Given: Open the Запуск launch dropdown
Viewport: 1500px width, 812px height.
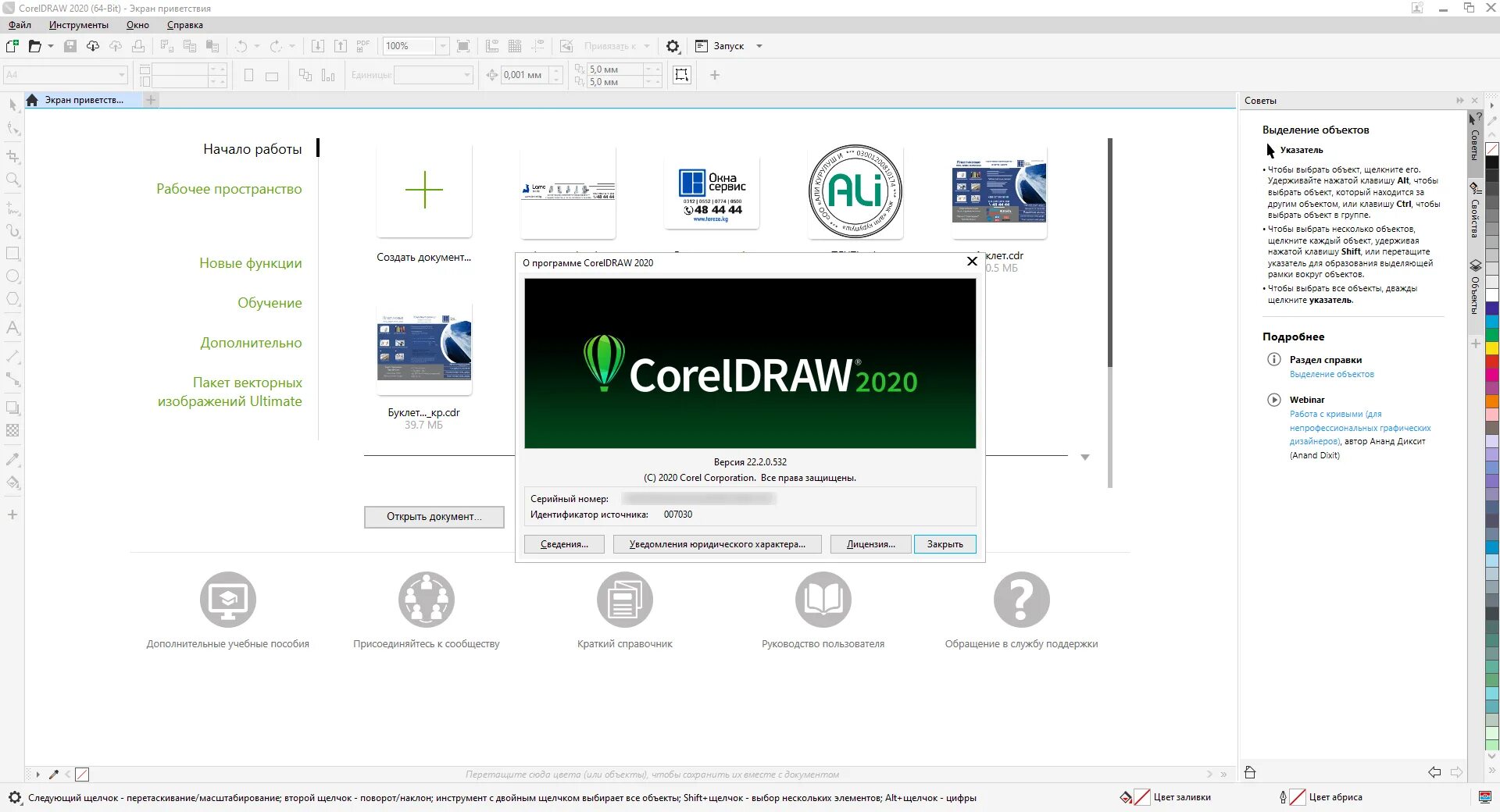Looking at the screenshot, I should pos(759,46).
